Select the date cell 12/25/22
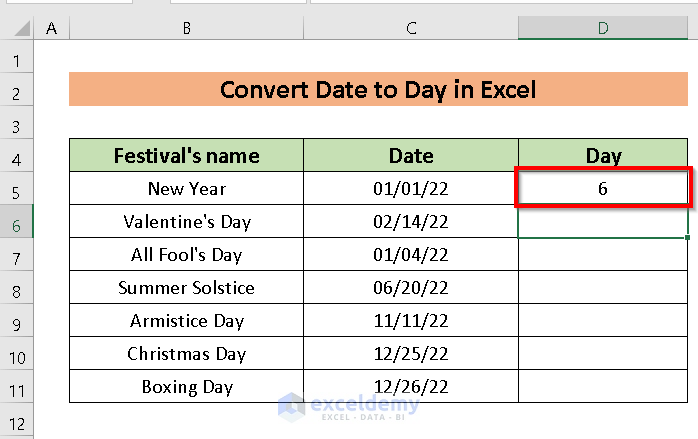 point(411,354)
